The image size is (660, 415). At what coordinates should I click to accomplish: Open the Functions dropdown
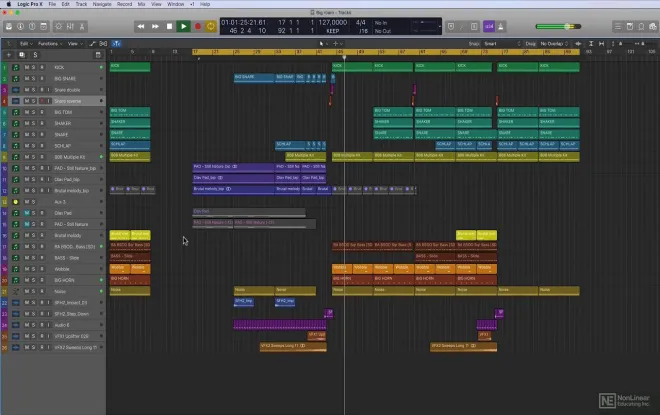pyautogui.click(x=50, y=44)
